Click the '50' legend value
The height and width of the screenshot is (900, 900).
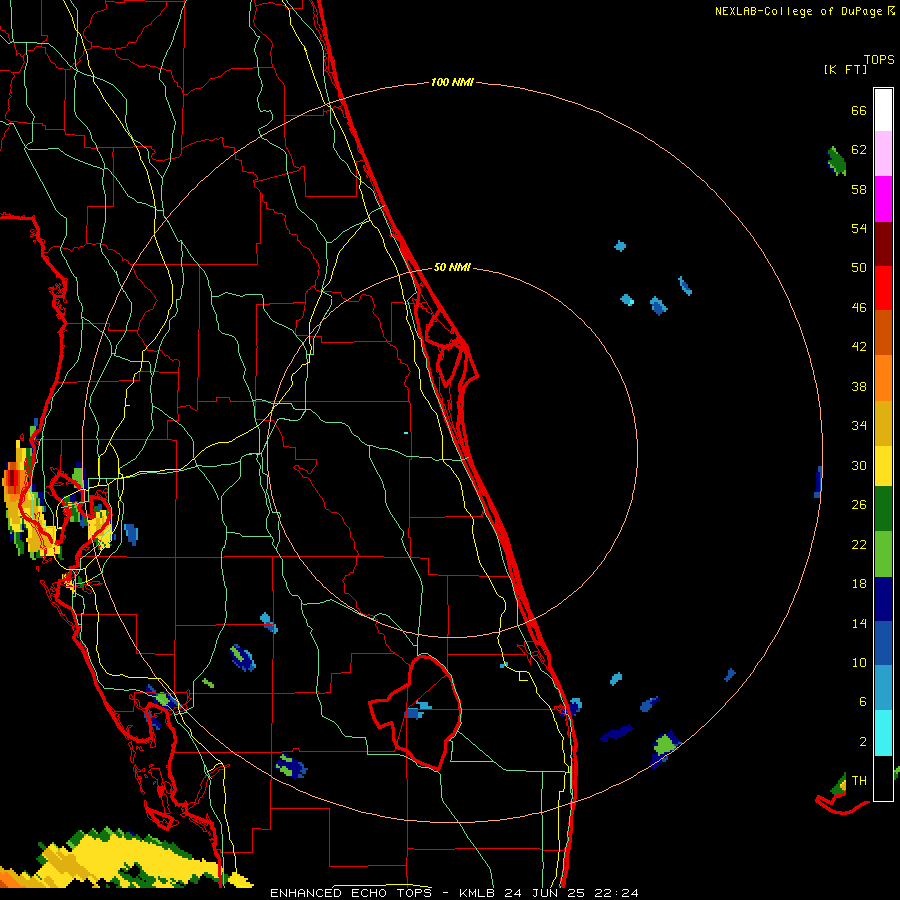coord(859,268)
